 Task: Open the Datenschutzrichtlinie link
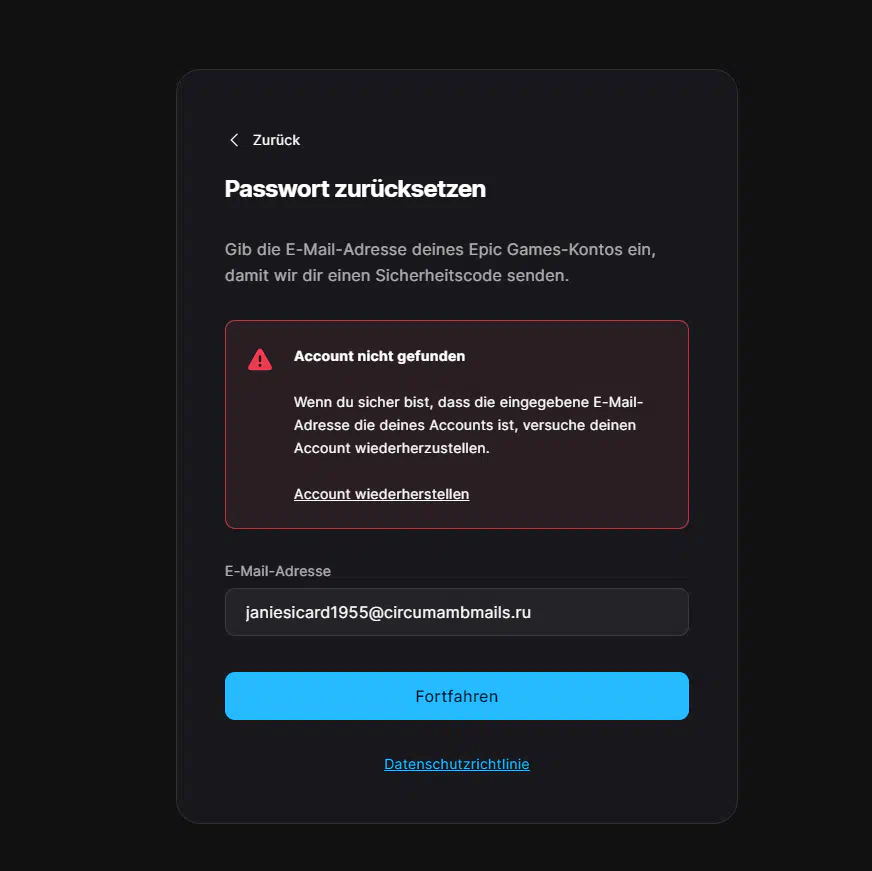click(x=457, y=764)
